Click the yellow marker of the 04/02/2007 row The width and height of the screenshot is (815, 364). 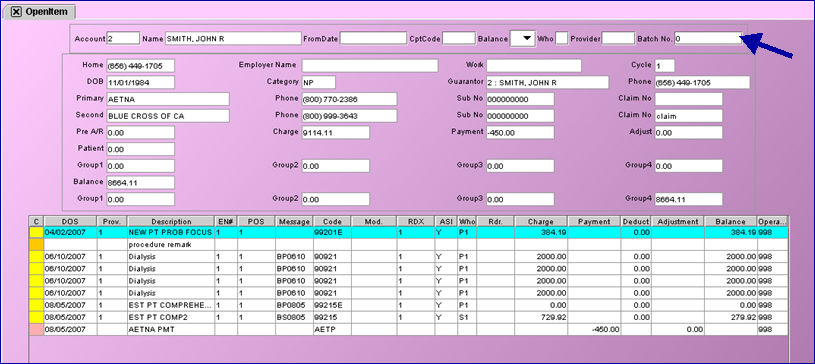click(x=36, y=232)
